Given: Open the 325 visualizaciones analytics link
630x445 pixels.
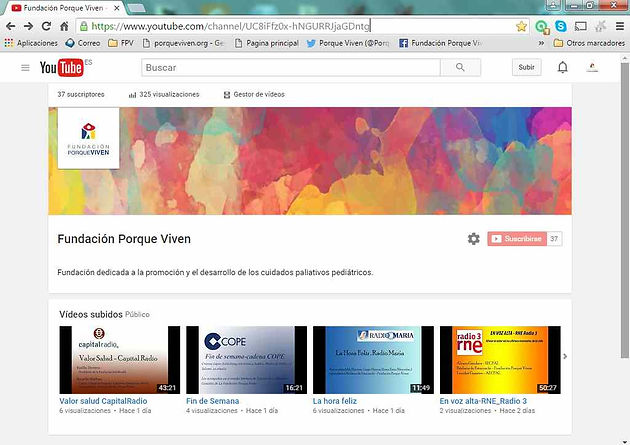Looking at the screenshot, I should [x=164, y=94].
